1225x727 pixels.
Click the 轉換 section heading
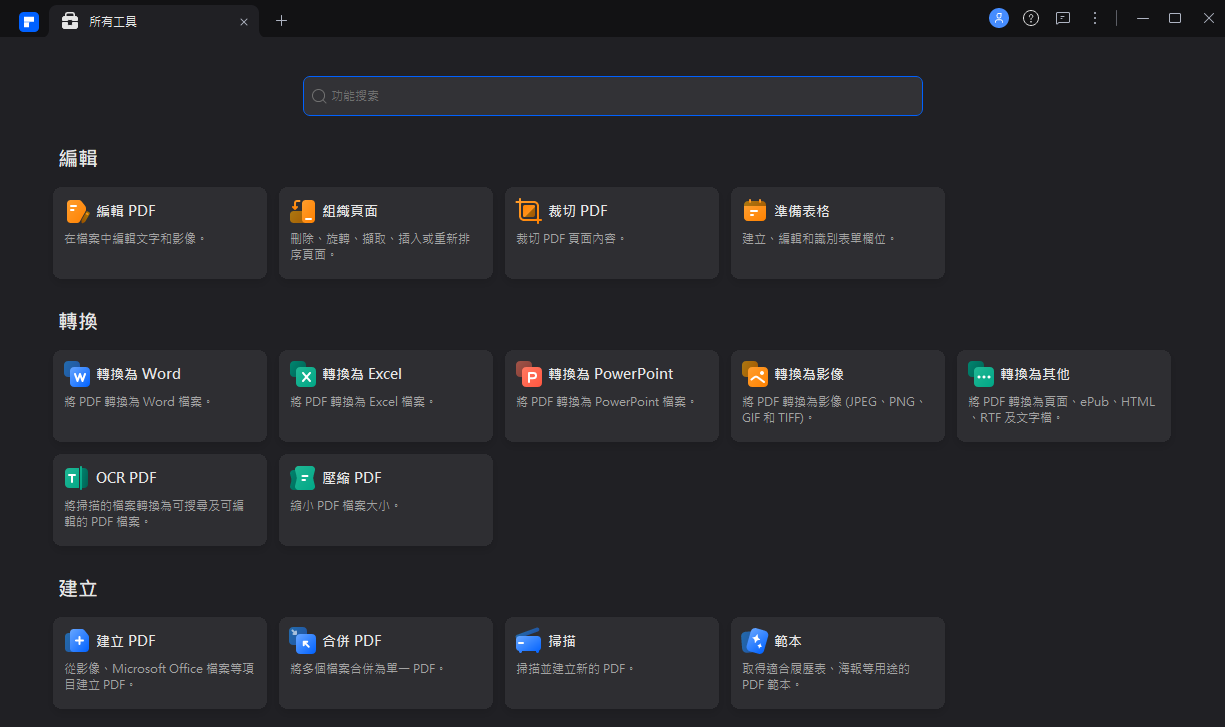pyautogui.click(x=78, y=321)
